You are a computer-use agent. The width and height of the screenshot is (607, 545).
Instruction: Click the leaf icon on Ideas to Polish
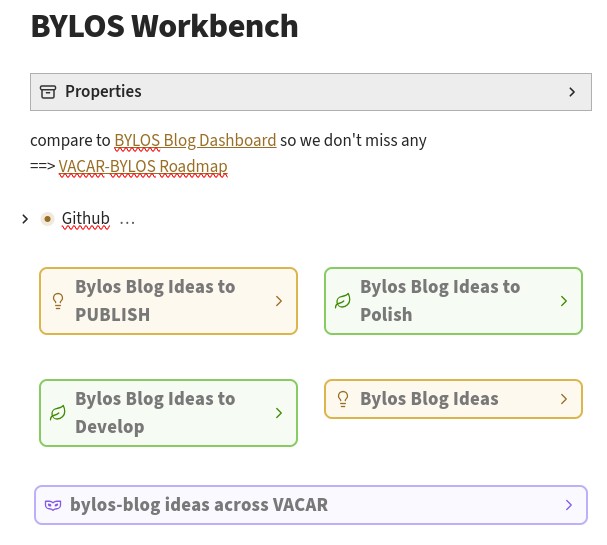click(x=343, y=300)
